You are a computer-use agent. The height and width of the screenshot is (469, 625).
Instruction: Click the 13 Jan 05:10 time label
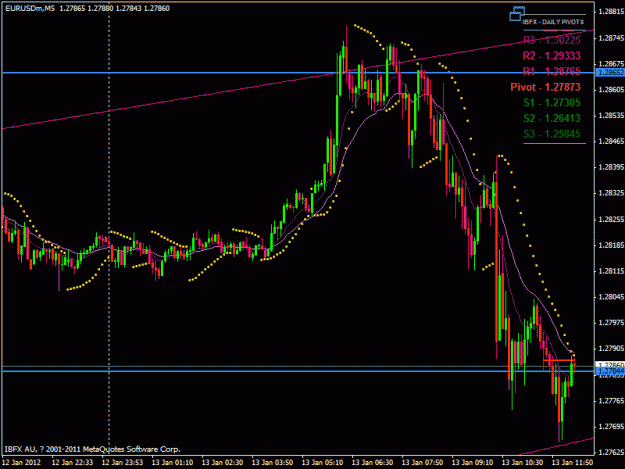(322, 463)
